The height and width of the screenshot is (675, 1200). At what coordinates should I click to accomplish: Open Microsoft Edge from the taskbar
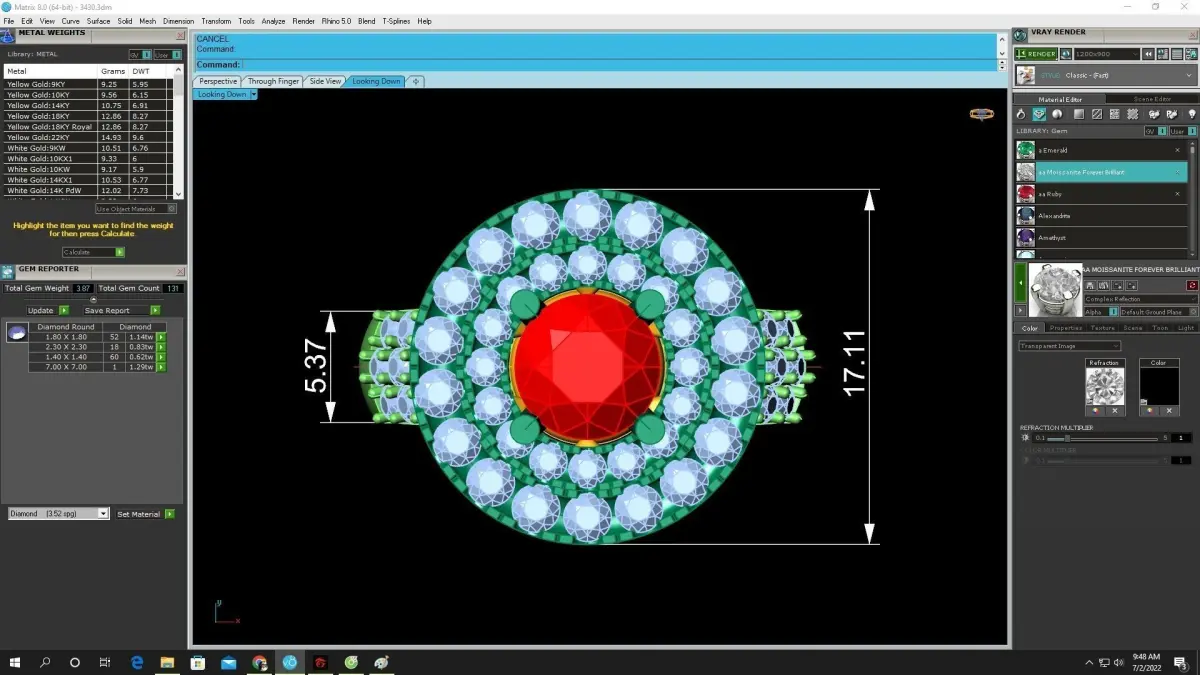click(x=137, y=662)
